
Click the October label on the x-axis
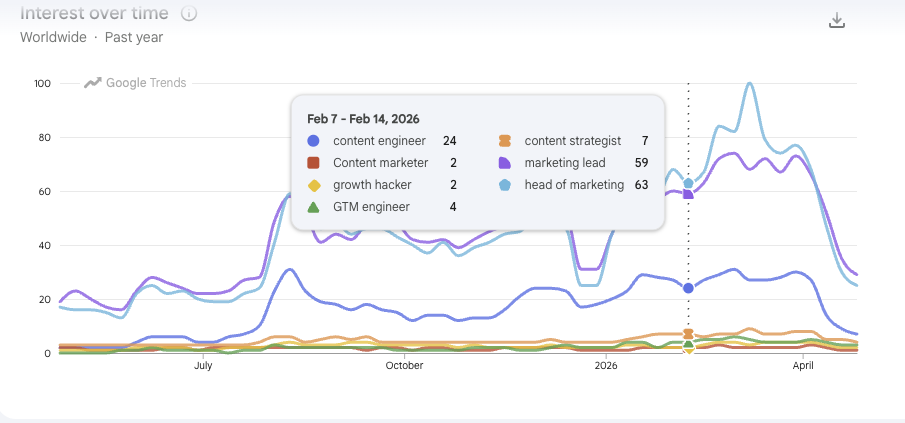[x=404, y=367]
